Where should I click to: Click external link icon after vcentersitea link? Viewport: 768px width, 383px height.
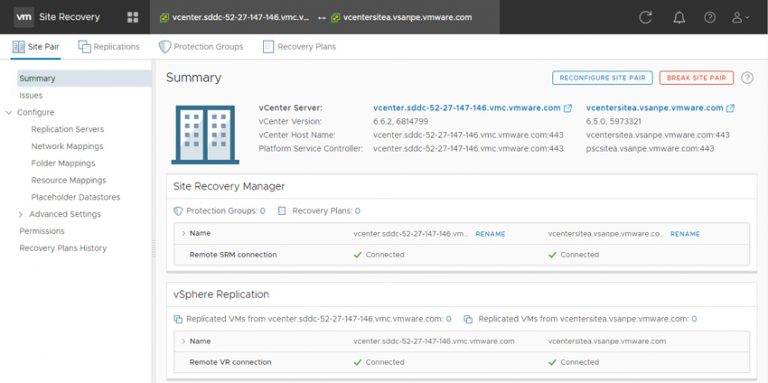pyautogui.click(x=730, y=108)
